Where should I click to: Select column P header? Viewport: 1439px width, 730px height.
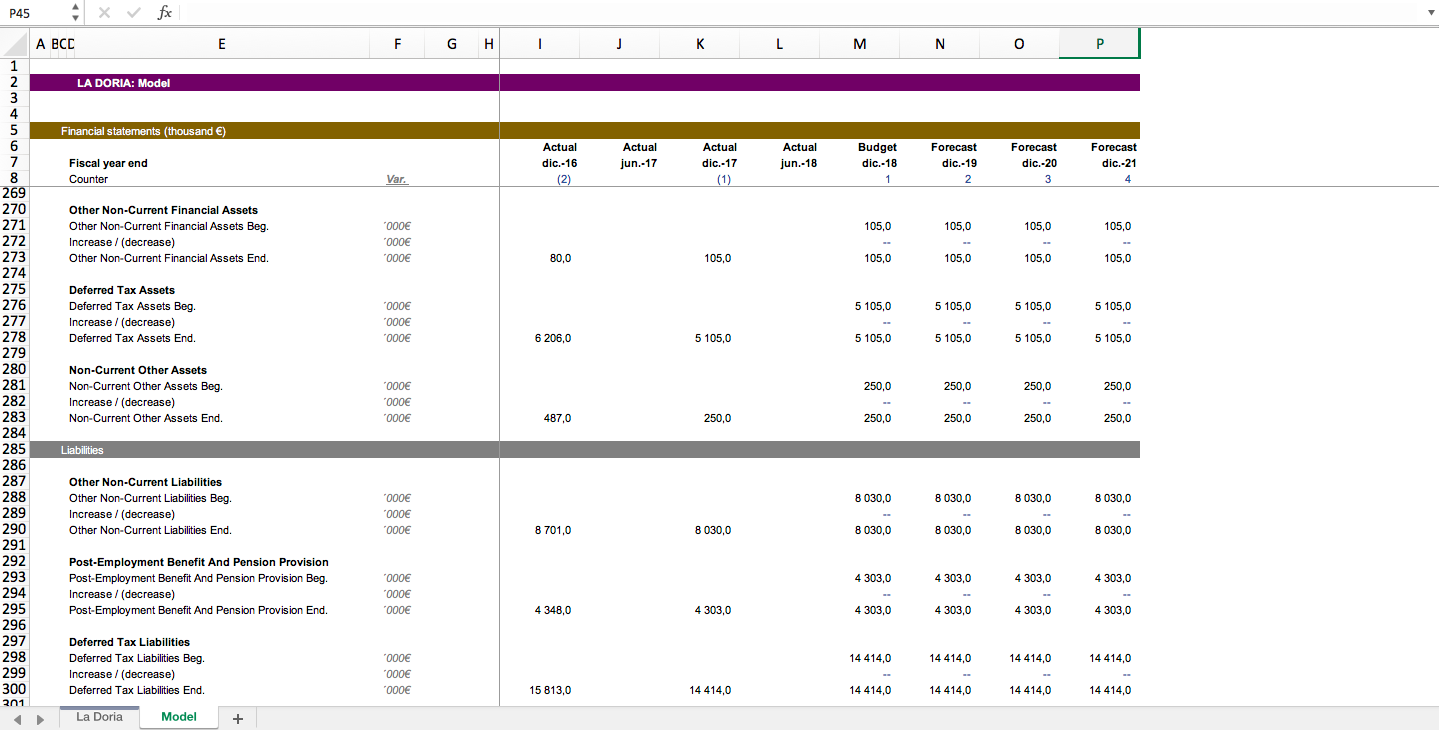tap(1100, 44)
